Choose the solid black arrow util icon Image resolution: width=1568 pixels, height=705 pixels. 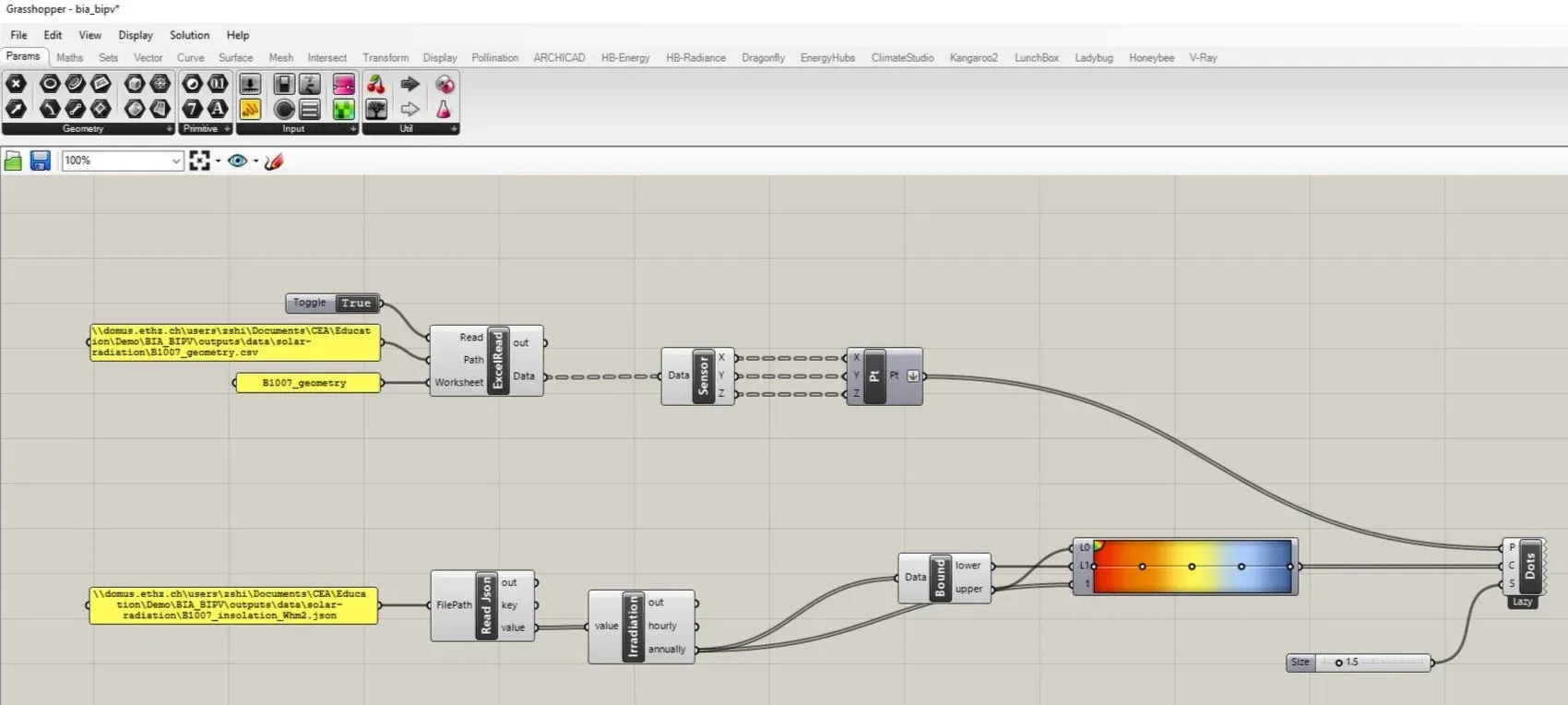410,84
